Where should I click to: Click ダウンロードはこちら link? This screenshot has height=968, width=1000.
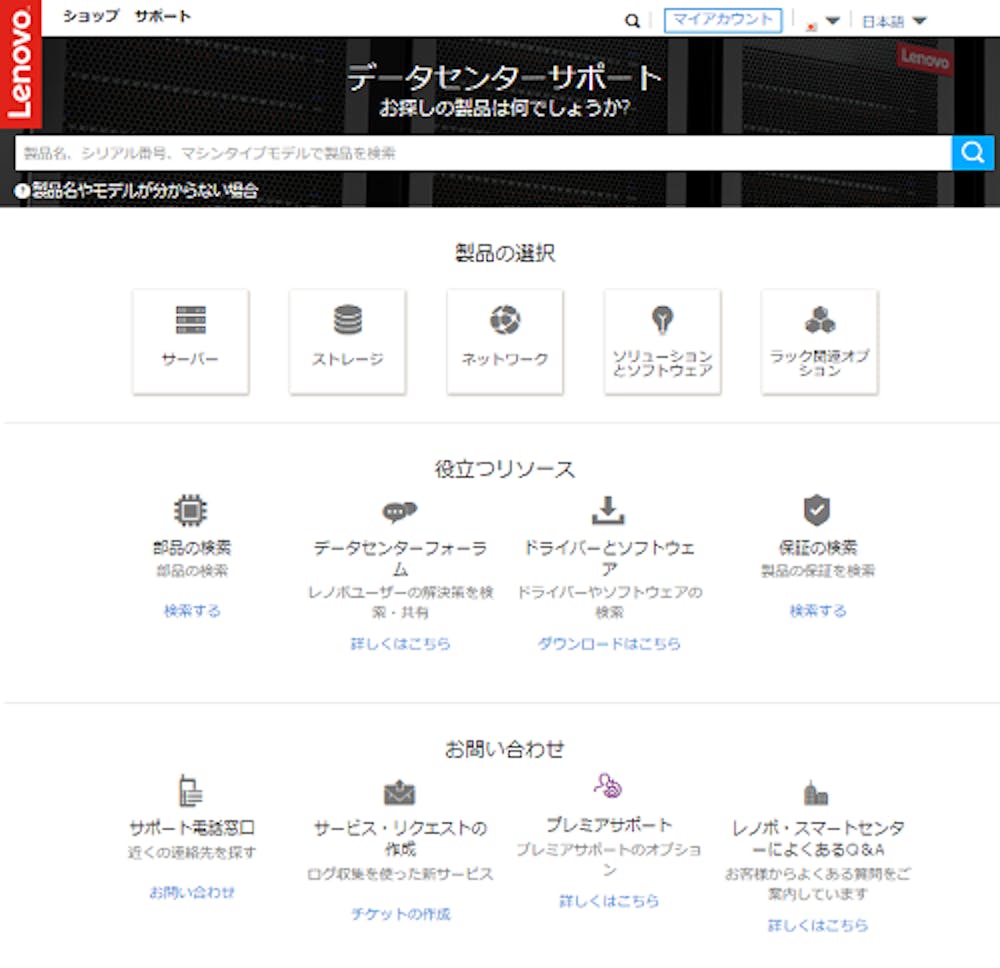(609, 643)
